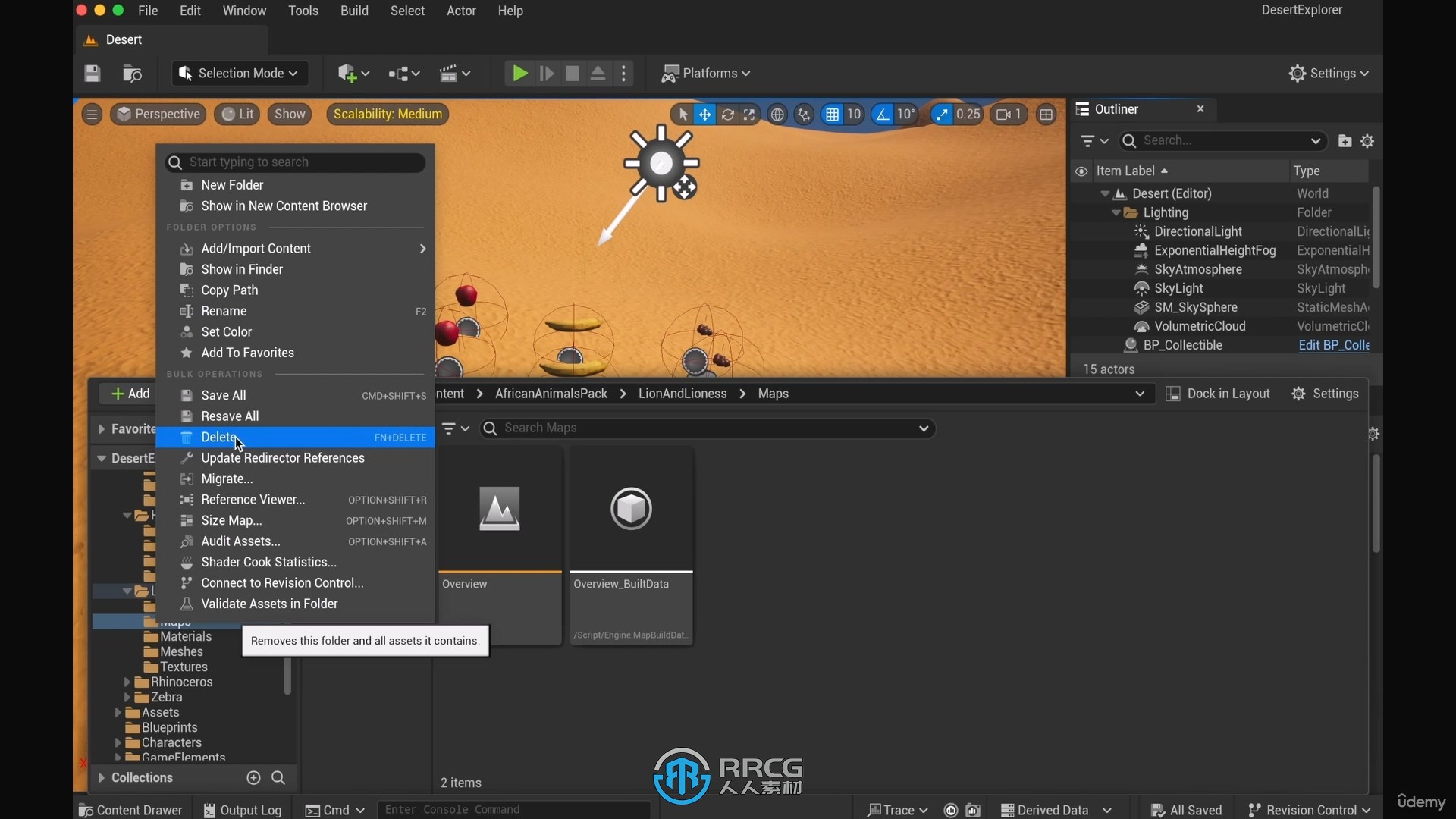Open the viewport options hamburger menu
Viewport: 1456px width, 819px height.
92,115
